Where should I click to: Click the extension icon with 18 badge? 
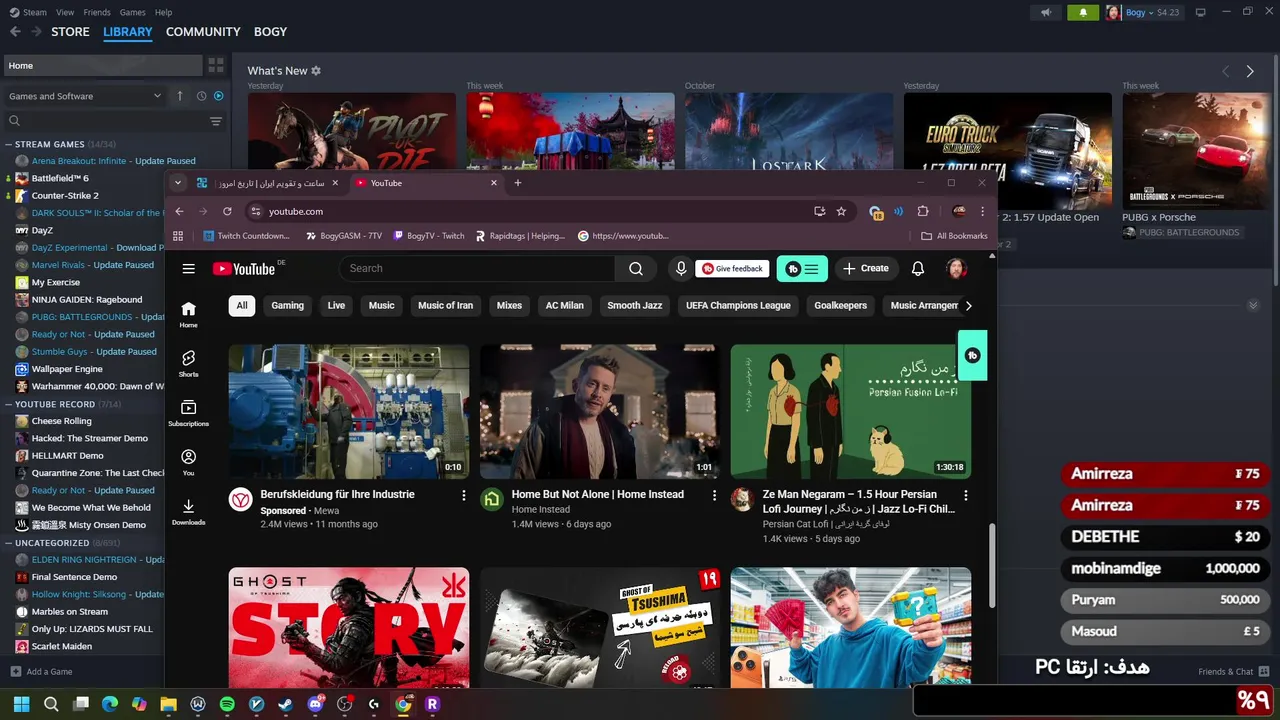[876, 212]
